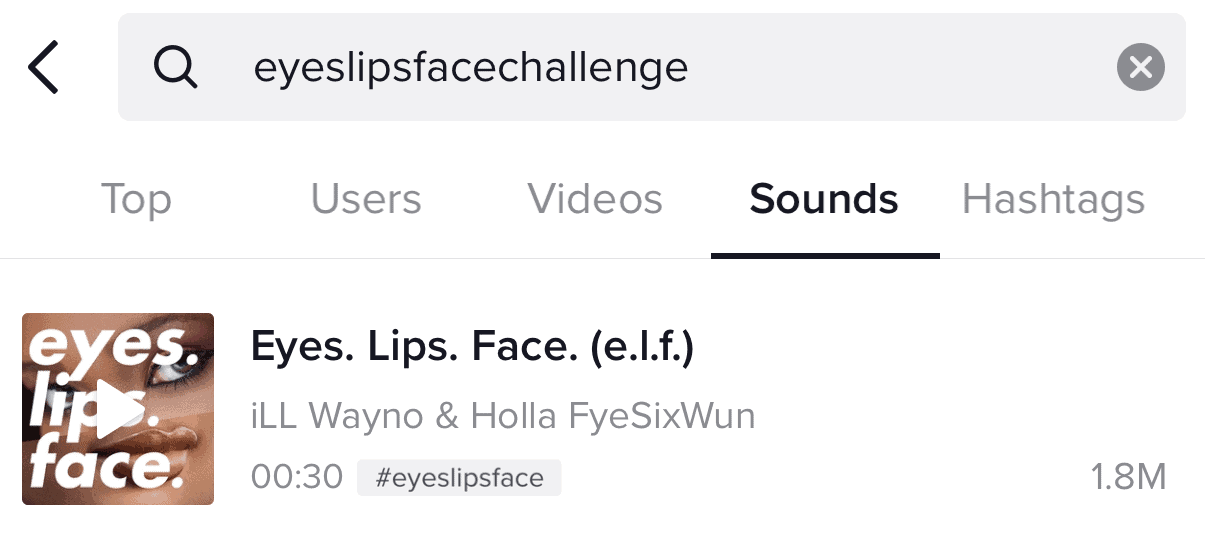Click the active underline beneath Sounds
This screenshot has width=1205, height=547.
[825, 255]
